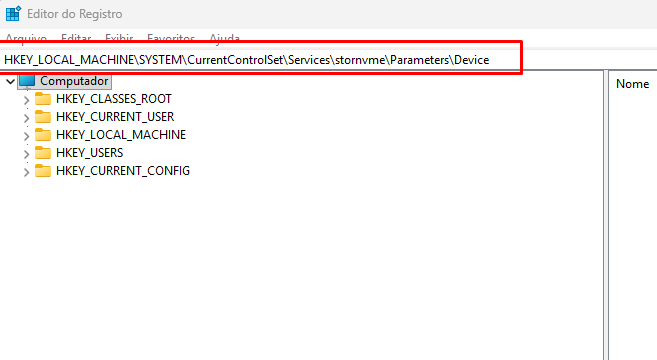Click the HKEY_CURRENT_USER folder icon
This screenshot has width=657, height=360.
(43, 117)
